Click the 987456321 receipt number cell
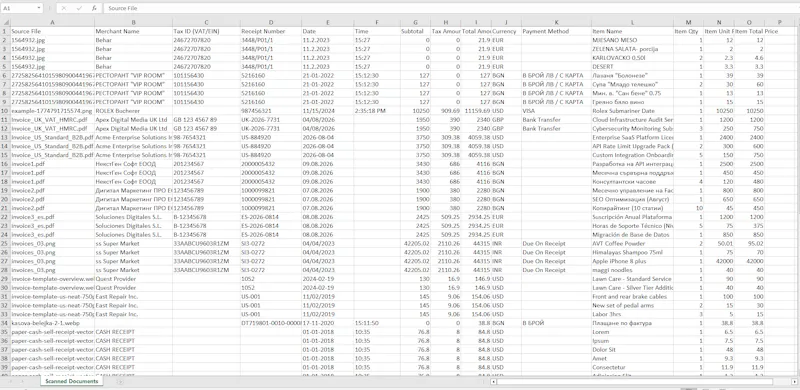This screenshot has width=800, height=390. (x=270, y=111)
